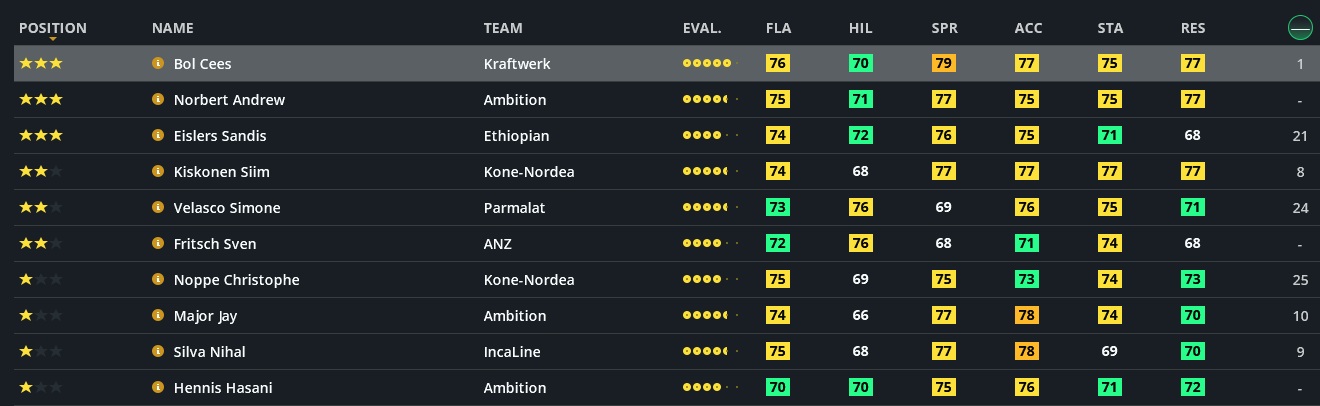Screen dimensions: 1320x406
Task: Click the EVAL. column header
Action: (702, 28)
